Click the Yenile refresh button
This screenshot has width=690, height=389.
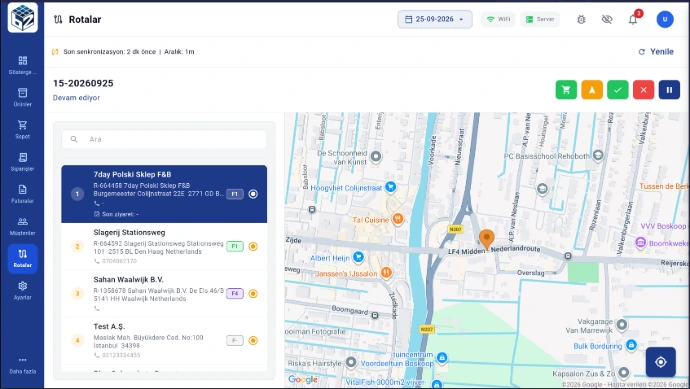[x=656, y=51]
